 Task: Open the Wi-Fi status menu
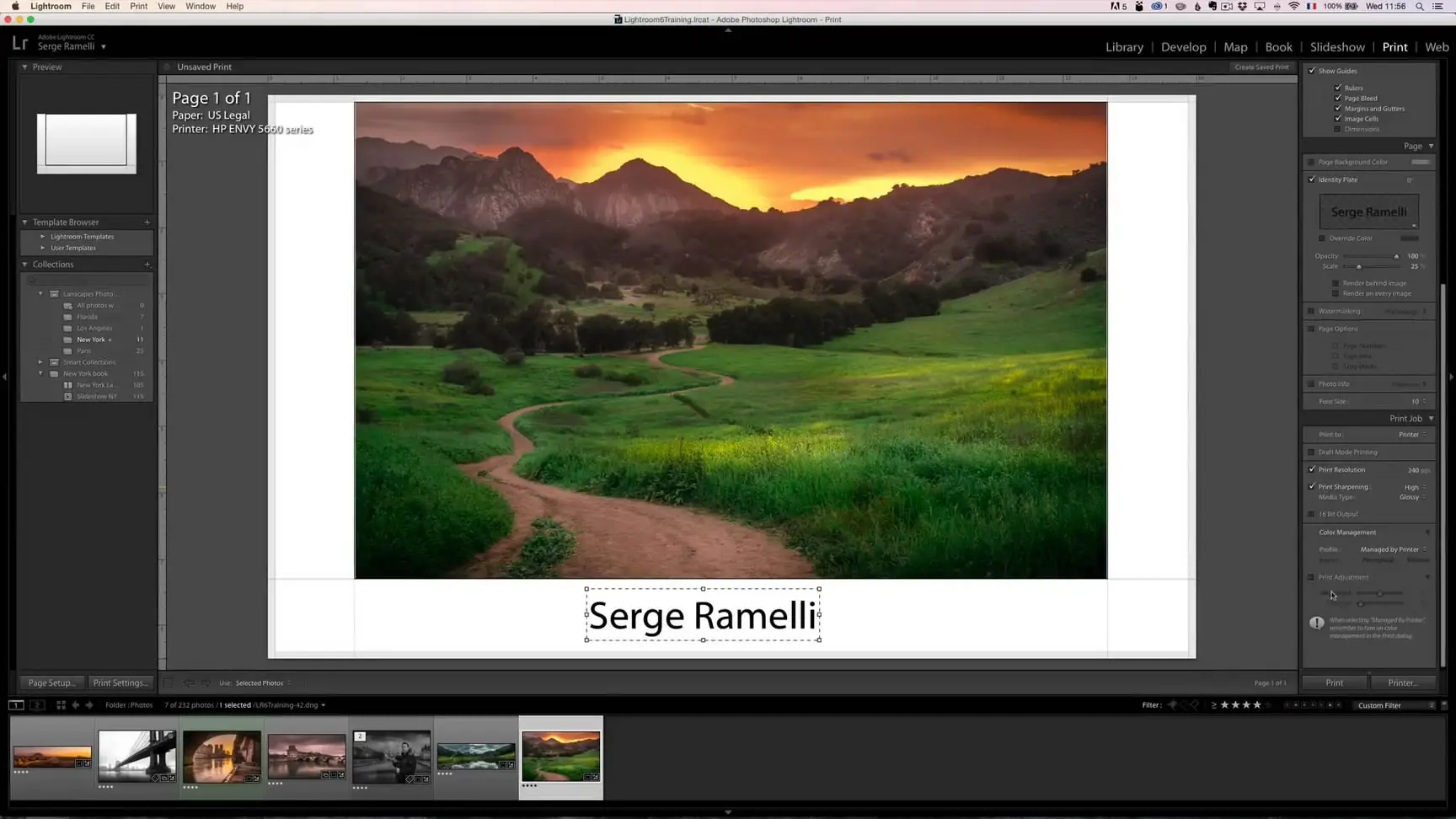click(1294, 6)
